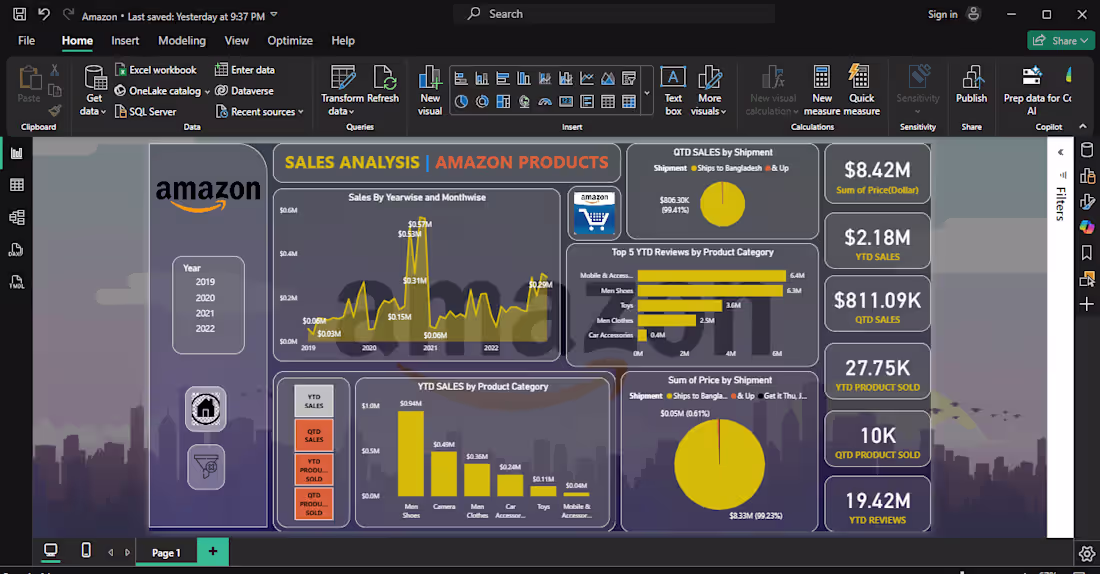Click the YTD SALES bookmark button

(314, 401)
